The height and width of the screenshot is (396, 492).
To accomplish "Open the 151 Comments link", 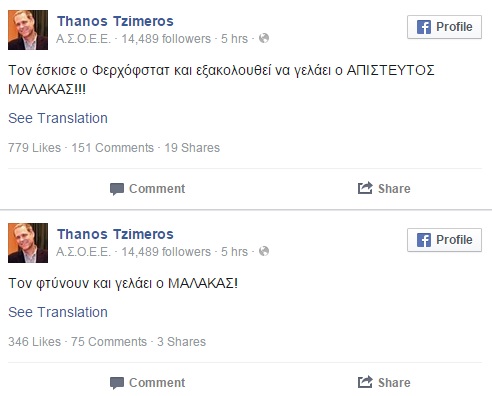I will 113,148.
